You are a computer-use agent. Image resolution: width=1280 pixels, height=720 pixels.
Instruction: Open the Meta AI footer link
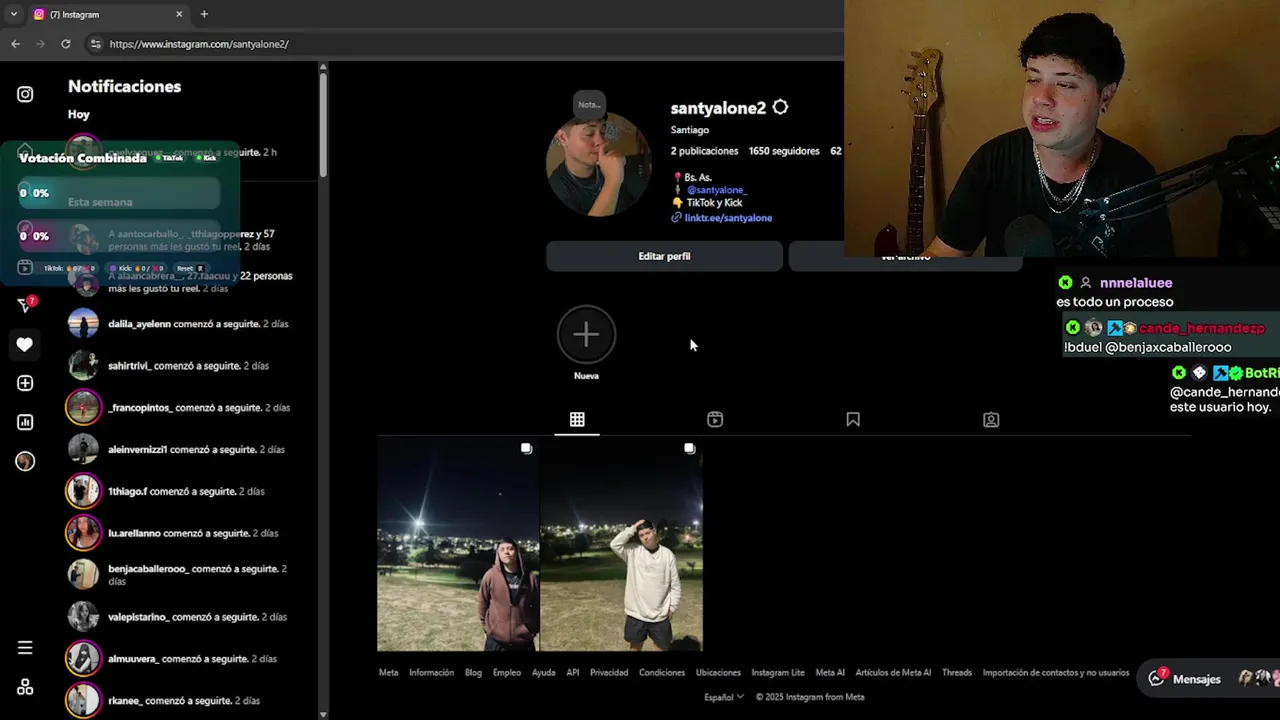tap(830, 673)
